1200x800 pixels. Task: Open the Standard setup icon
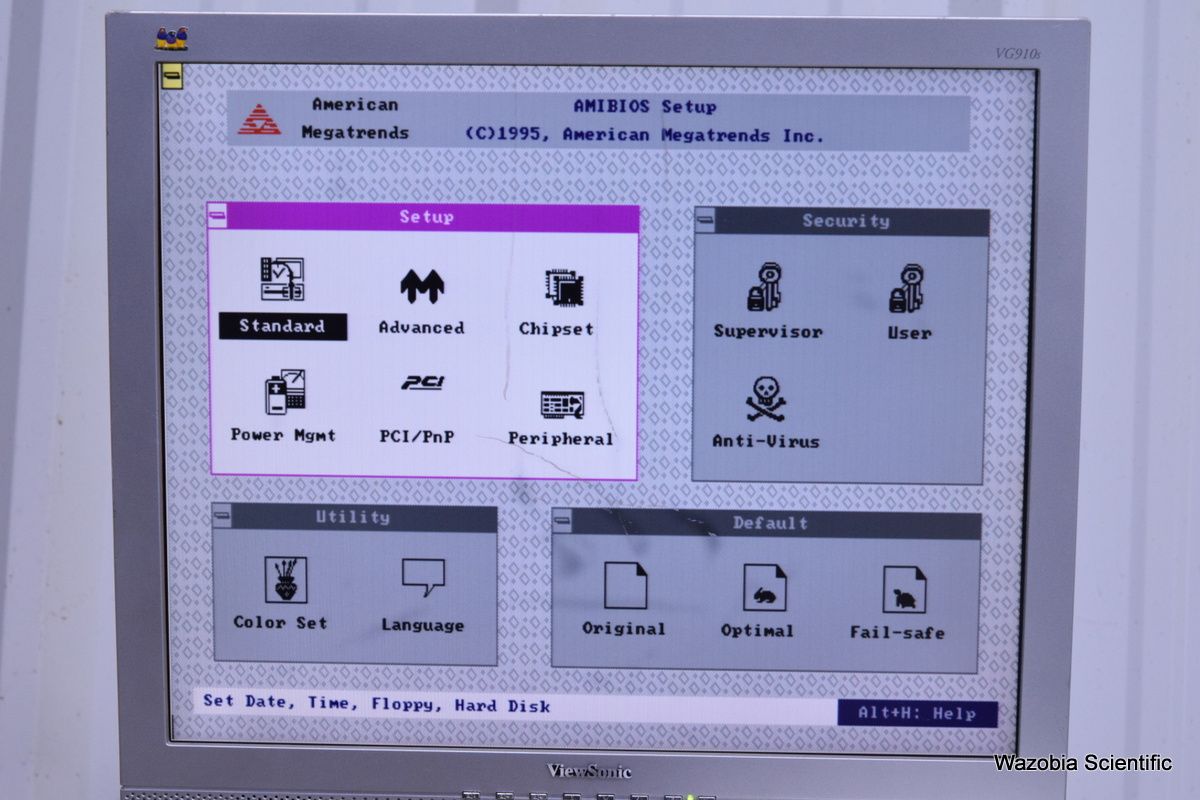tap(282, 281)
